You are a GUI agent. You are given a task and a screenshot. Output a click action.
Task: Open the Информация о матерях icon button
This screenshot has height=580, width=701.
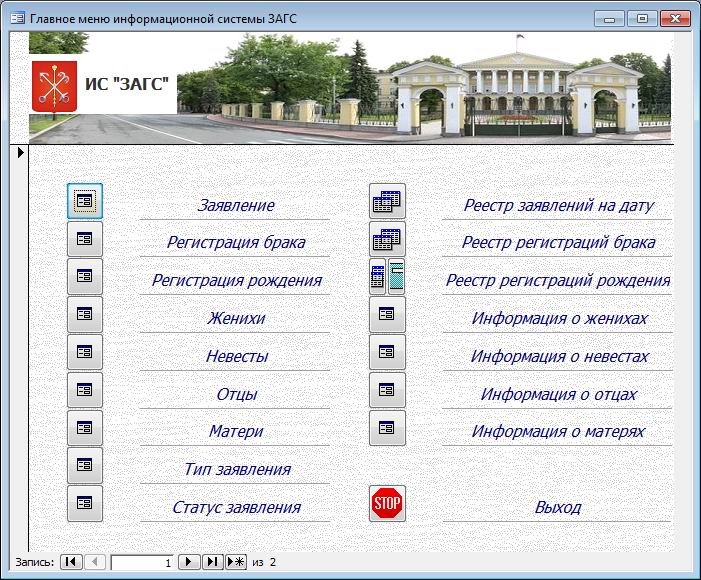click(387, 428)
